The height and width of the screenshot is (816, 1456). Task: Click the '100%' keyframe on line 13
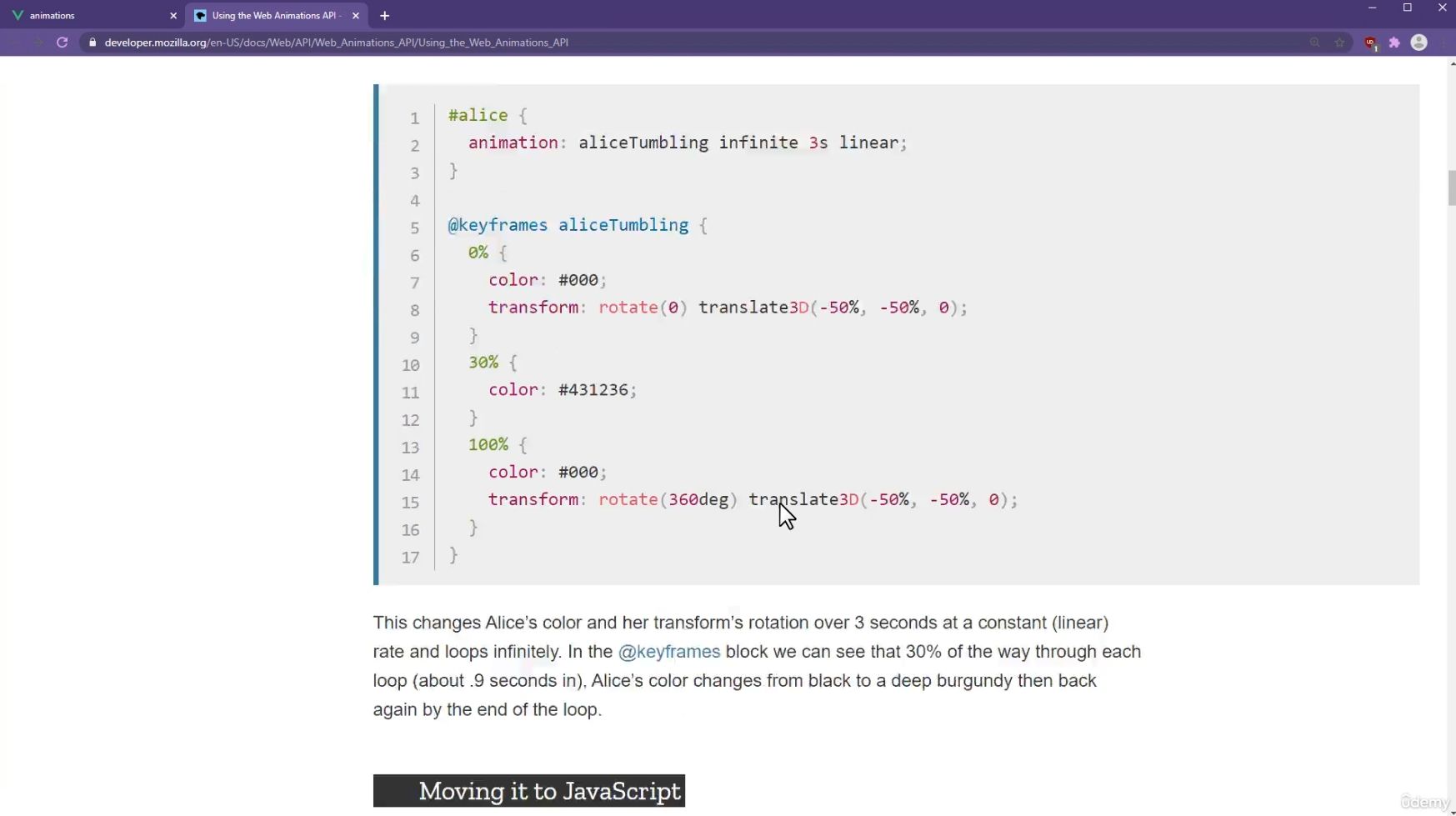click(488, 445)
